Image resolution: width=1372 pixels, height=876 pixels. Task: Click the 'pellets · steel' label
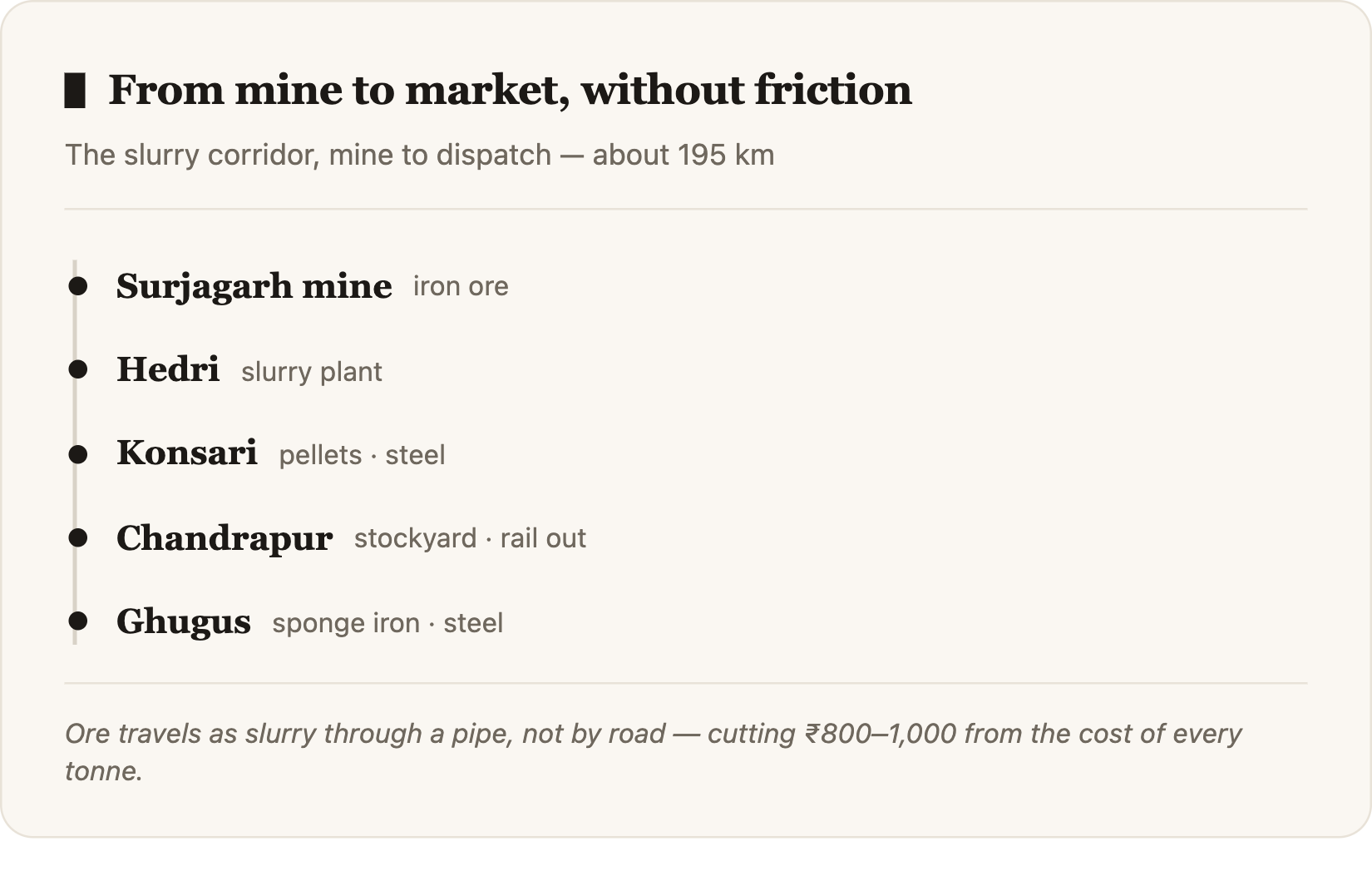tap(363, 455)
